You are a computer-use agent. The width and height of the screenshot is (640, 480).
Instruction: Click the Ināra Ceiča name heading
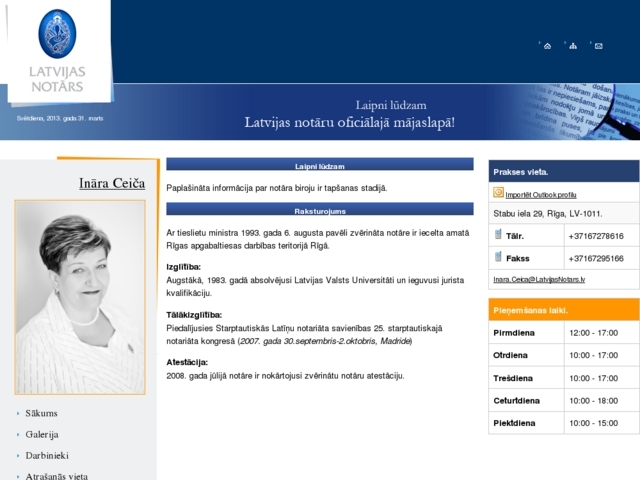(112, 183)
